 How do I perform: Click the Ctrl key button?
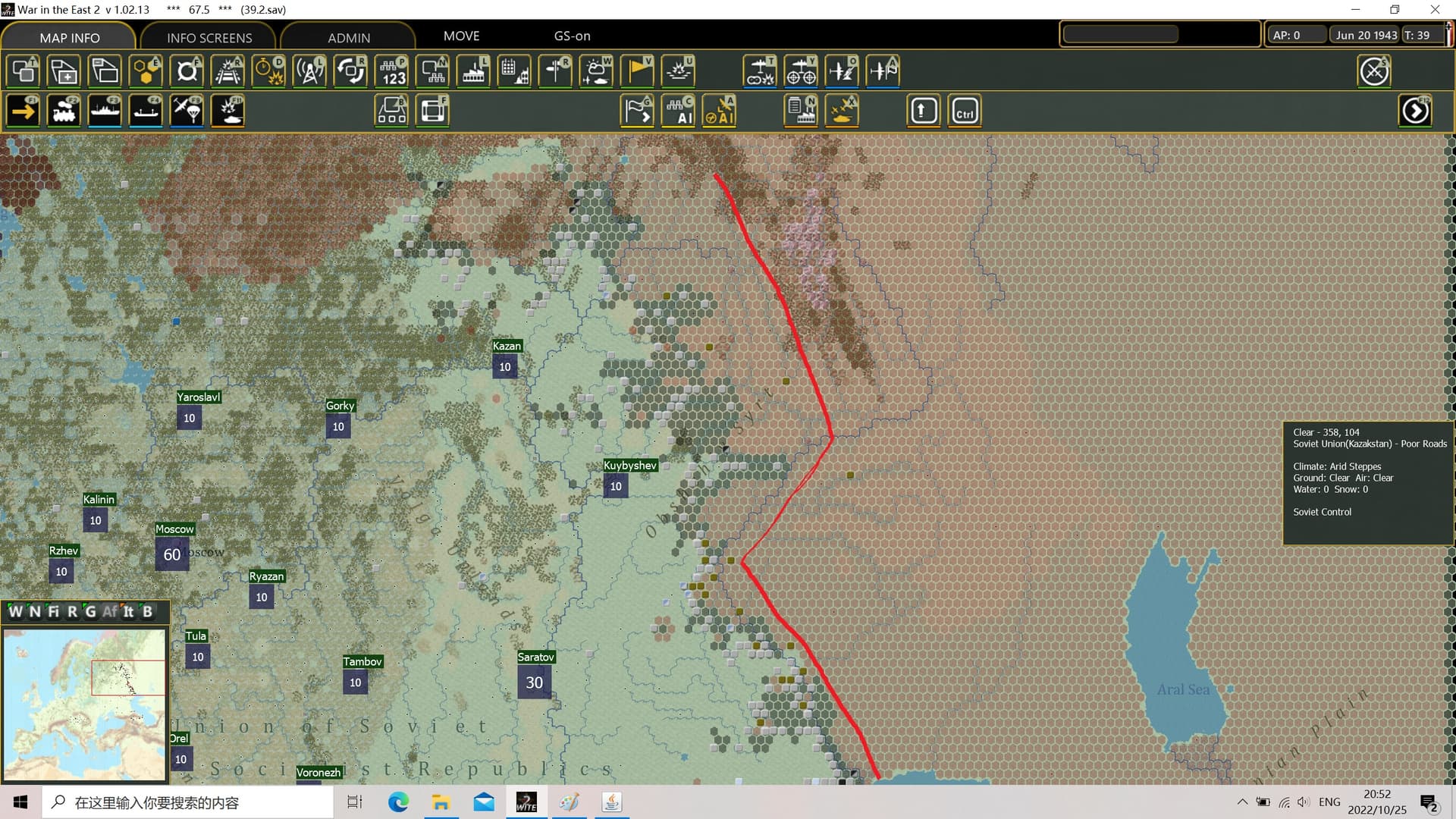[965, 111]
